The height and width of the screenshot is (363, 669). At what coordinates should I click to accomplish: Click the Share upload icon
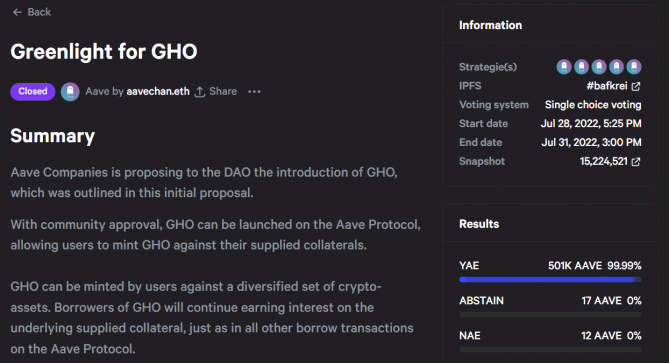(200, 92)
